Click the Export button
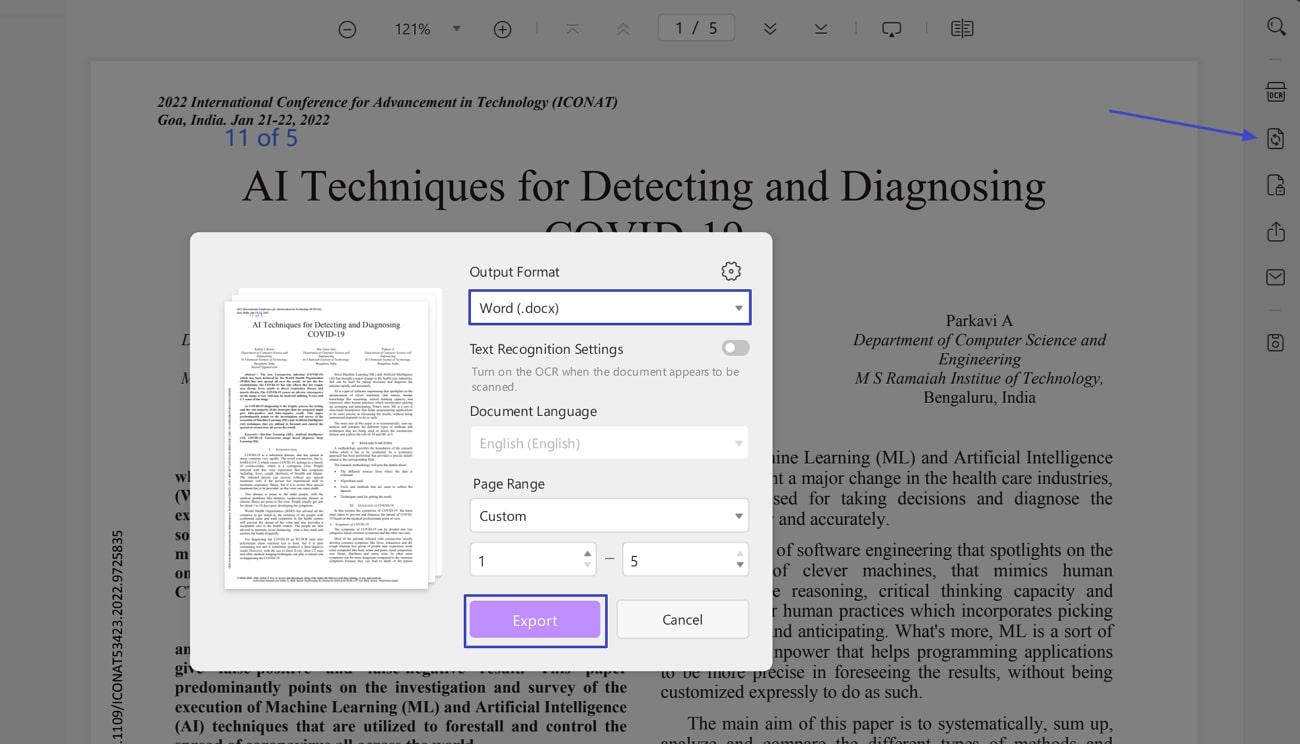Viewport: 1300px width, 744px height. (x=535, y=619)
